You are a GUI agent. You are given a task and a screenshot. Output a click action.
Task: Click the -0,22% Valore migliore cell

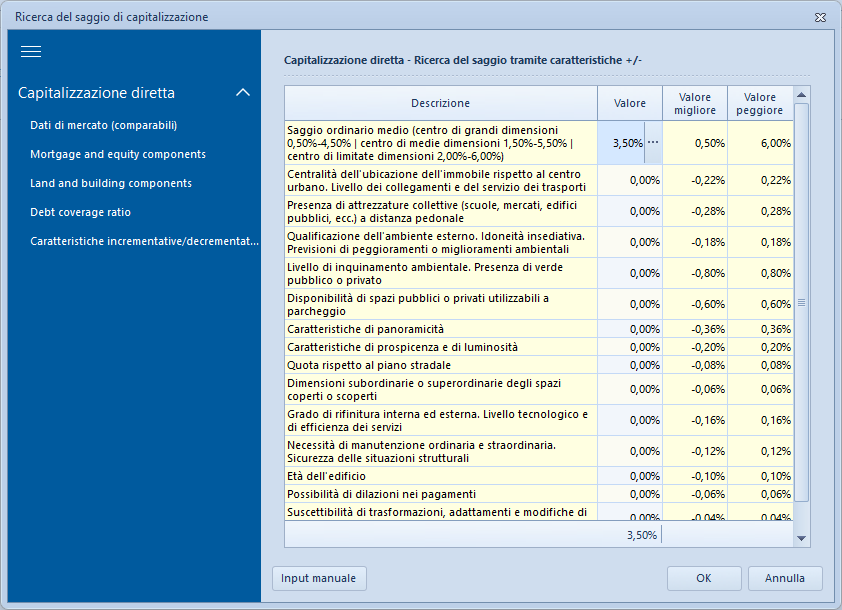695,180
